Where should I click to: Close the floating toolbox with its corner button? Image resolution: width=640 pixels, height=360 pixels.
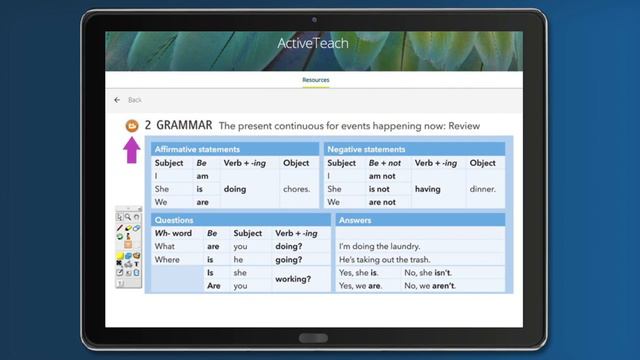pos(139,209)
